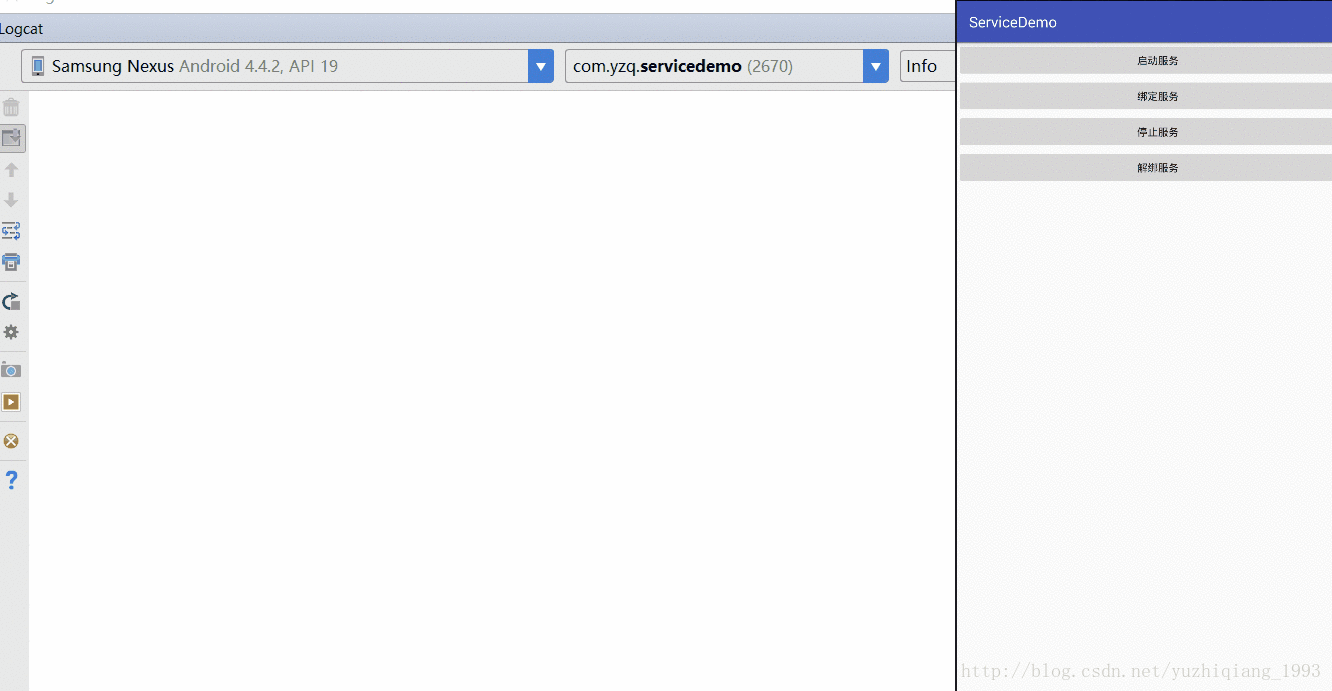Click the up arrow in Logcat sidebar
This screenshot has width=1332, height=691.
[x=11, y=170]
